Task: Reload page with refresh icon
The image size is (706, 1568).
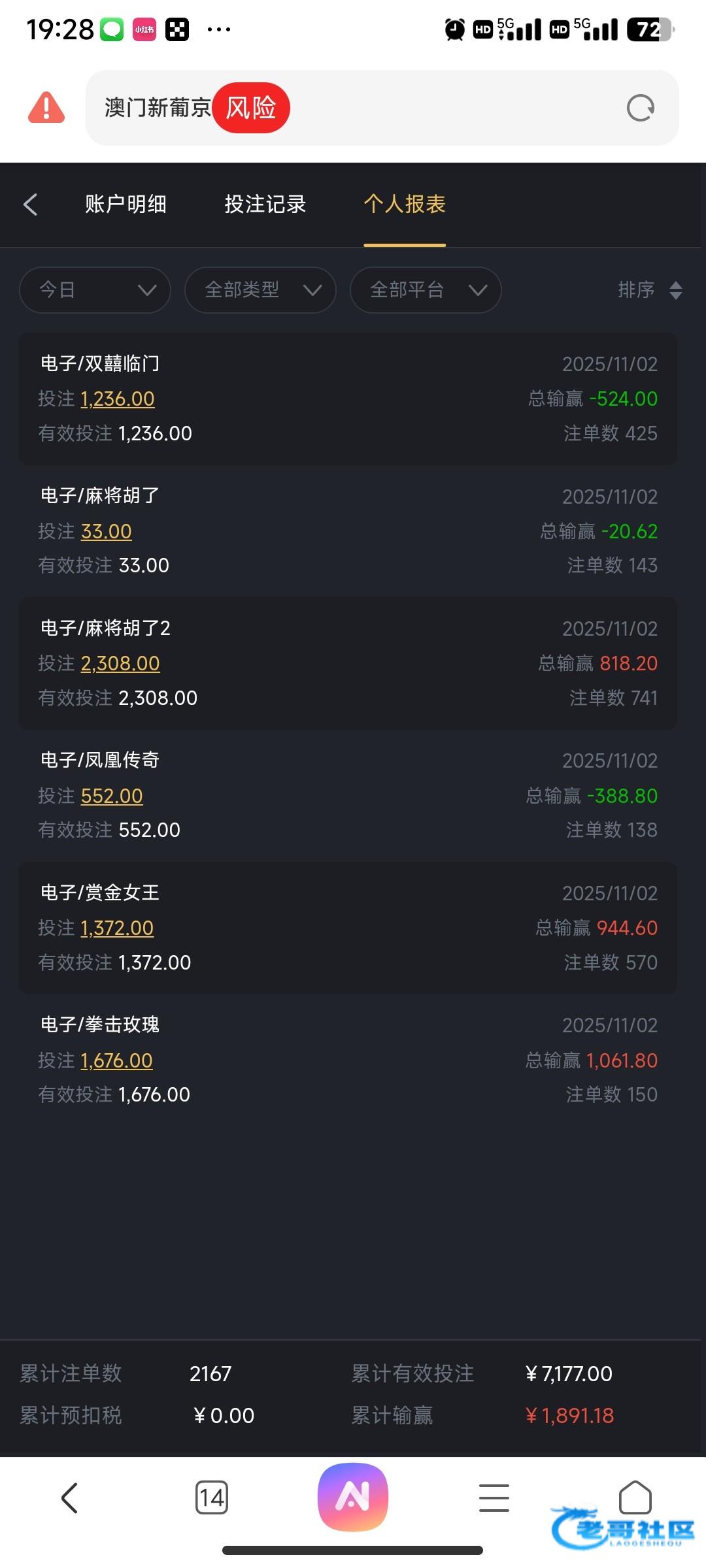Action: pyautogui.click(x=640, y=108)
